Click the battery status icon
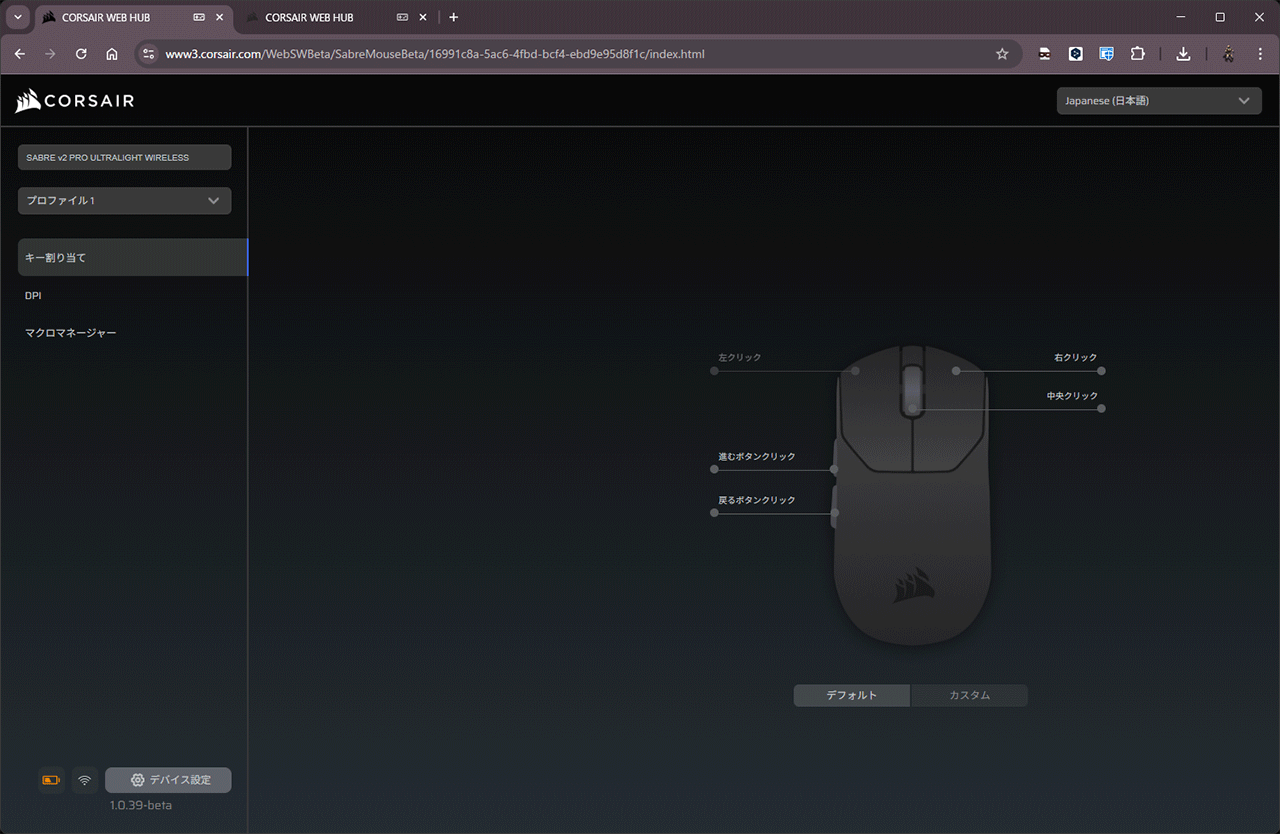This screenshot has height=834, width=1280. (51, 780)
